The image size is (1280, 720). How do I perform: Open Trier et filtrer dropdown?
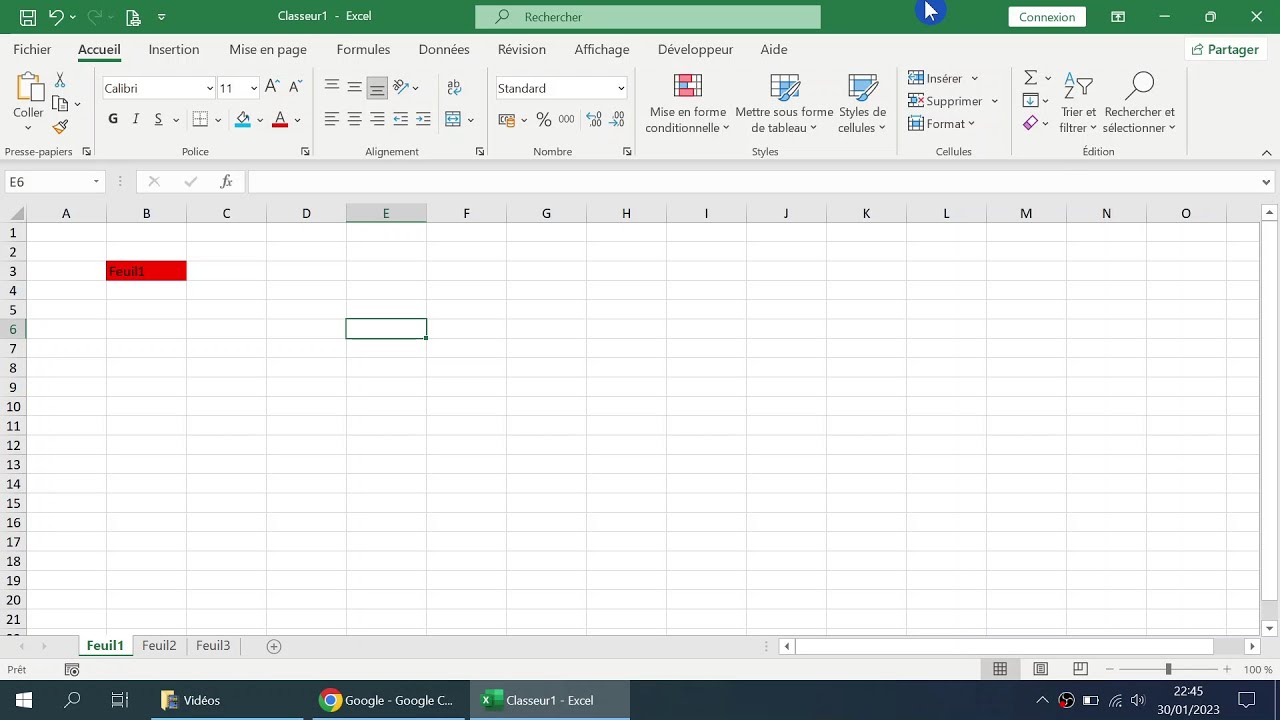pos(1078,103)
